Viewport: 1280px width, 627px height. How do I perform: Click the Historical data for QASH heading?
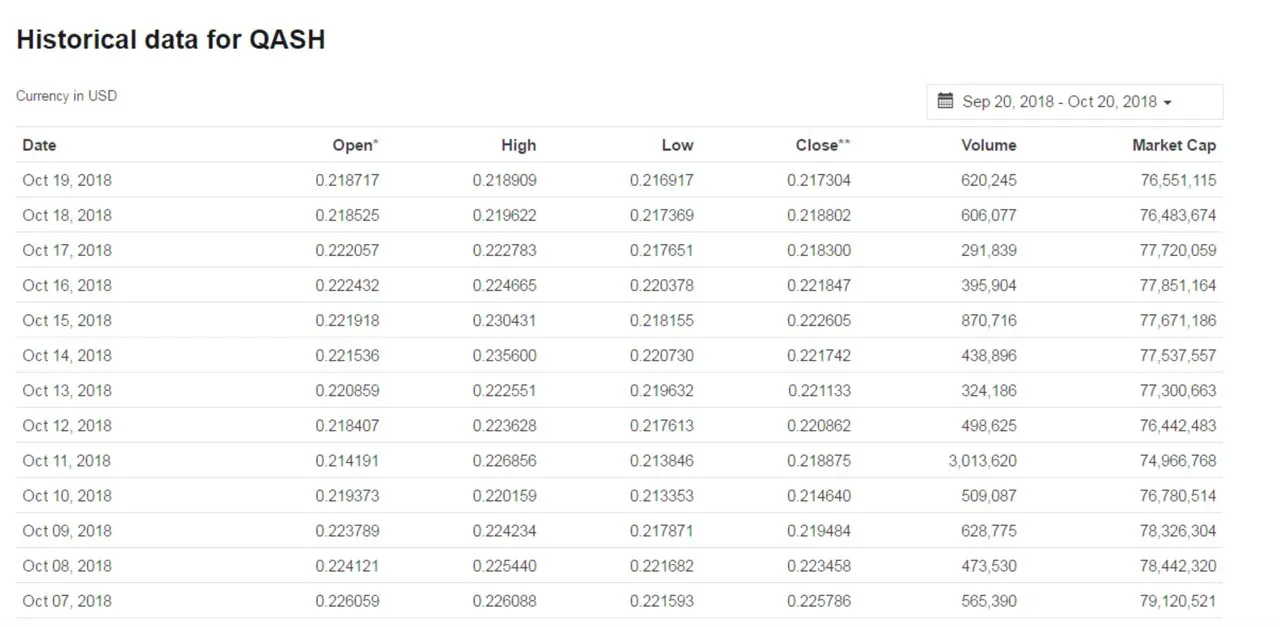tap(171, 40)
